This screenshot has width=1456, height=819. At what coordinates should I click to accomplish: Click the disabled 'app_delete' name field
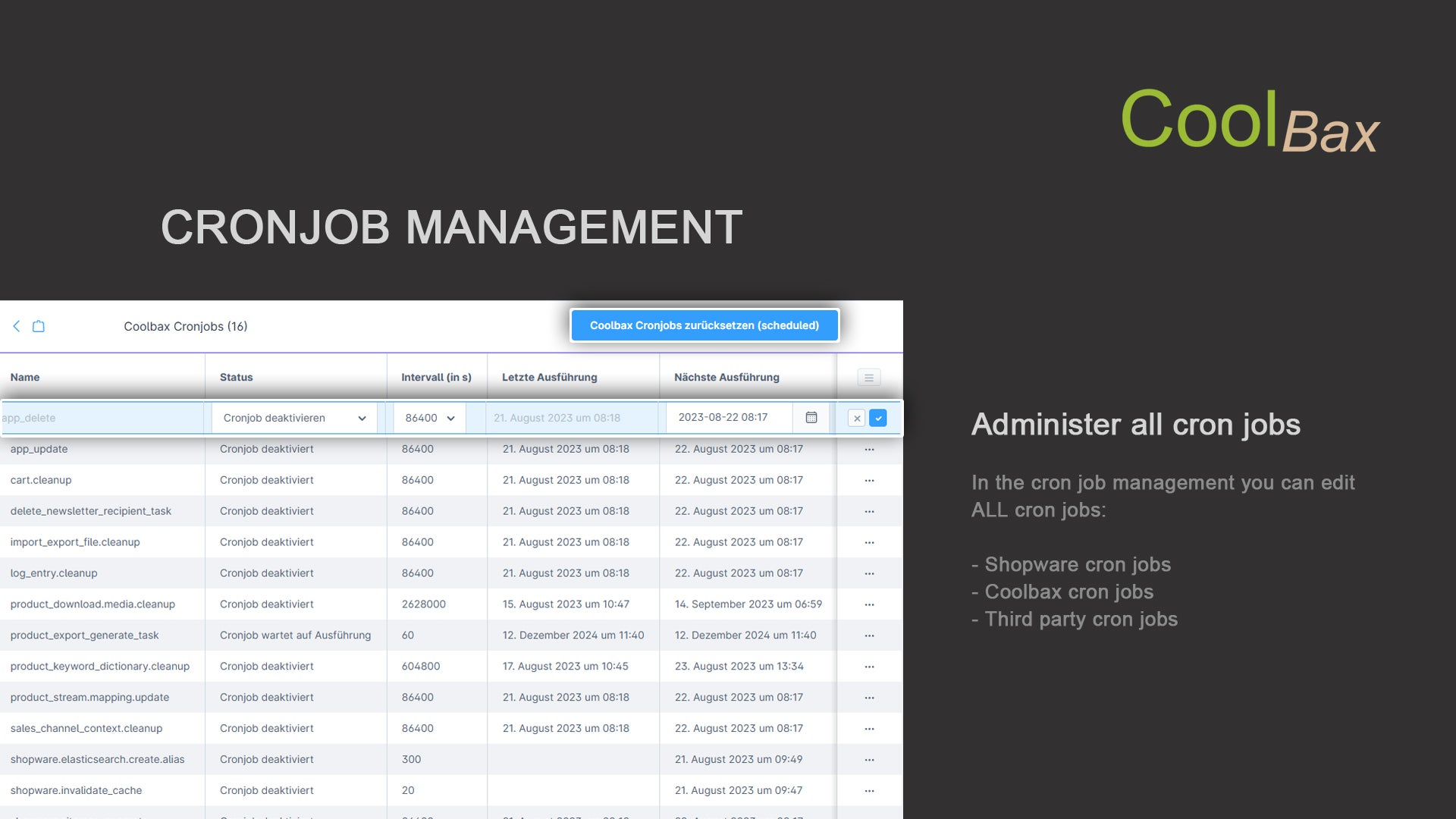tap(102, 418)
